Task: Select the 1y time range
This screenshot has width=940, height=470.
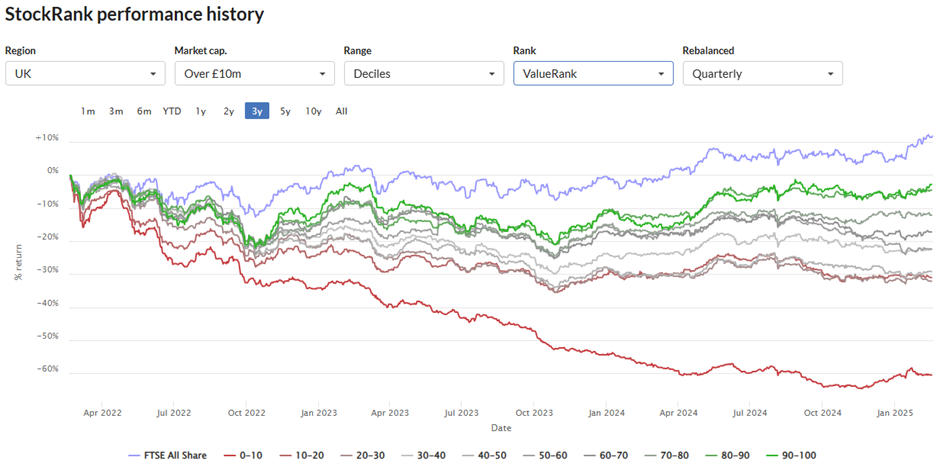Action: click(201, 111)
